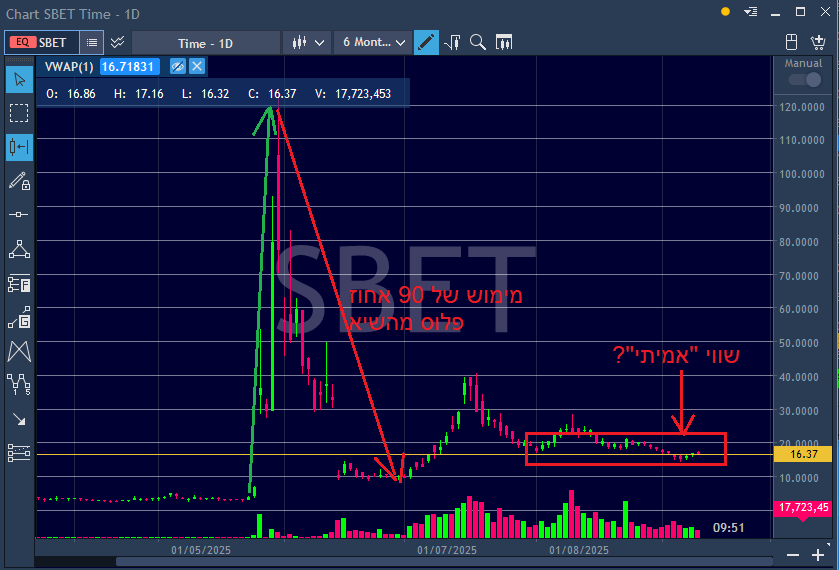Maximize the chart window
839x570 pixels.
(800, 11)
